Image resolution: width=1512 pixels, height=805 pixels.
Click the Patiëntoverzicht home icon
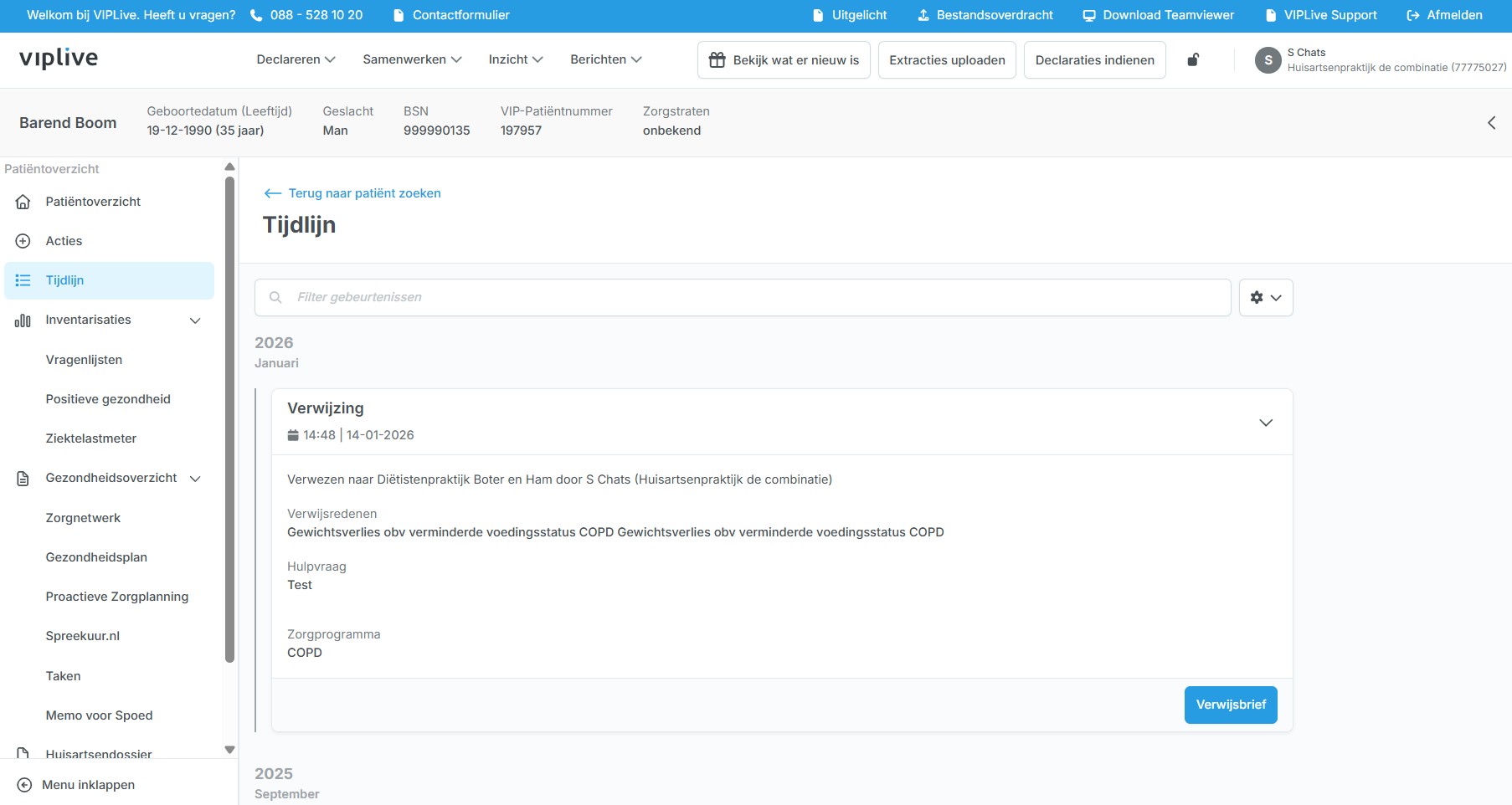[23, 202]
